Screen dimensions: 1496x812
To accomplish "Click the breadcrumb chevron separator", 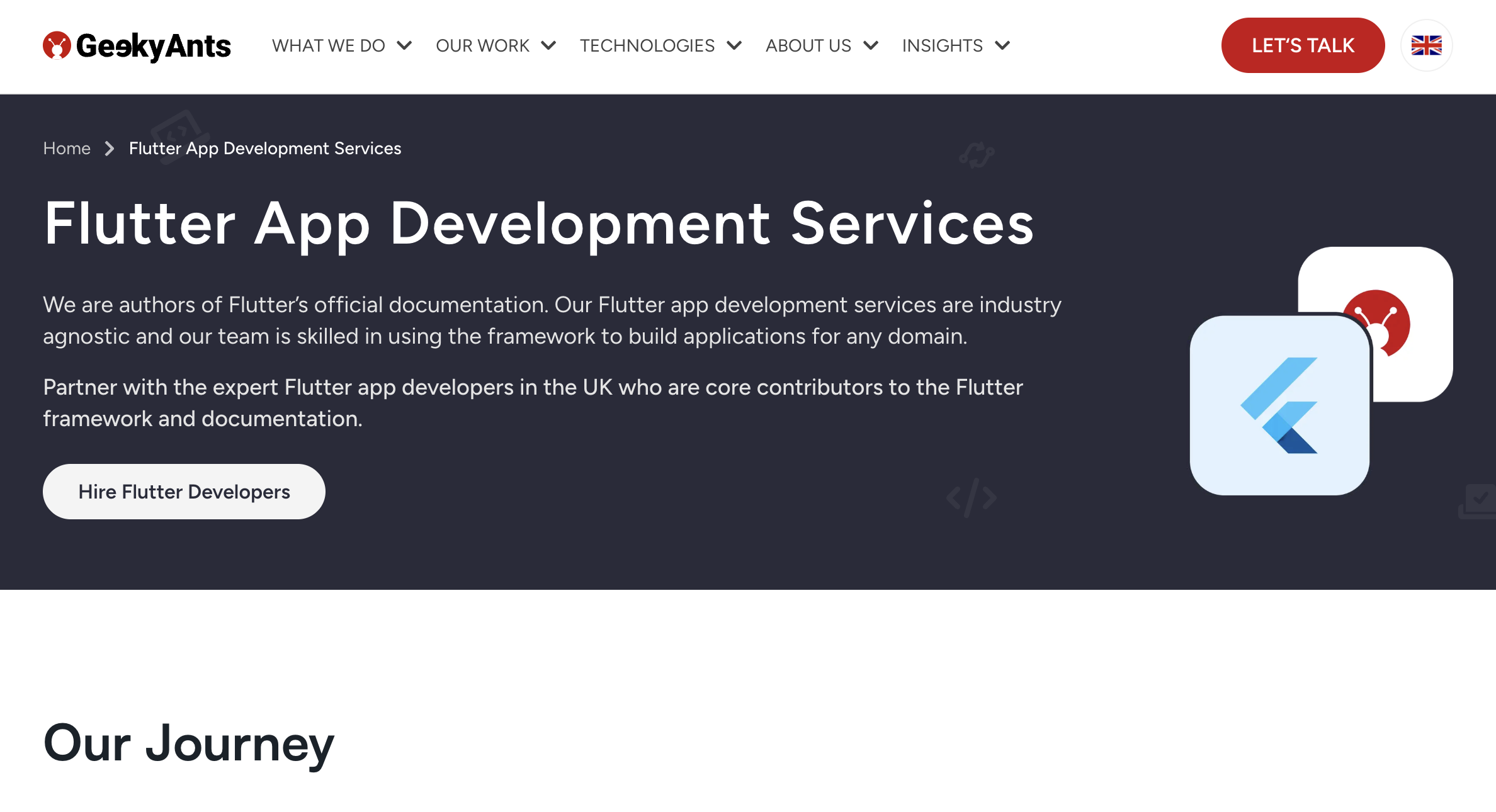I will click(110, 149).
